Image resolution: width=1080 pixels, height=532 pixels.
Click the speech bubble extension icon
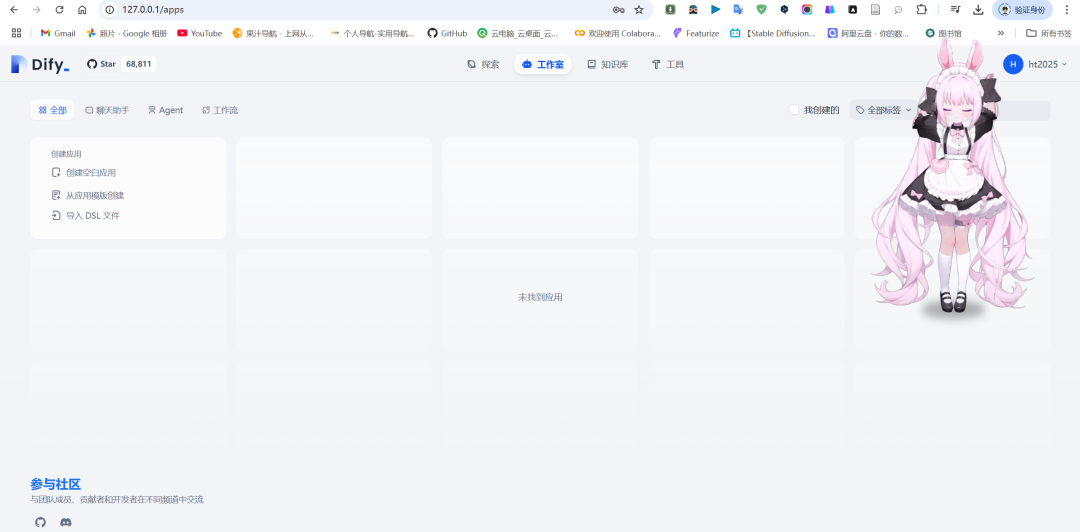click(x=898, y=10)
